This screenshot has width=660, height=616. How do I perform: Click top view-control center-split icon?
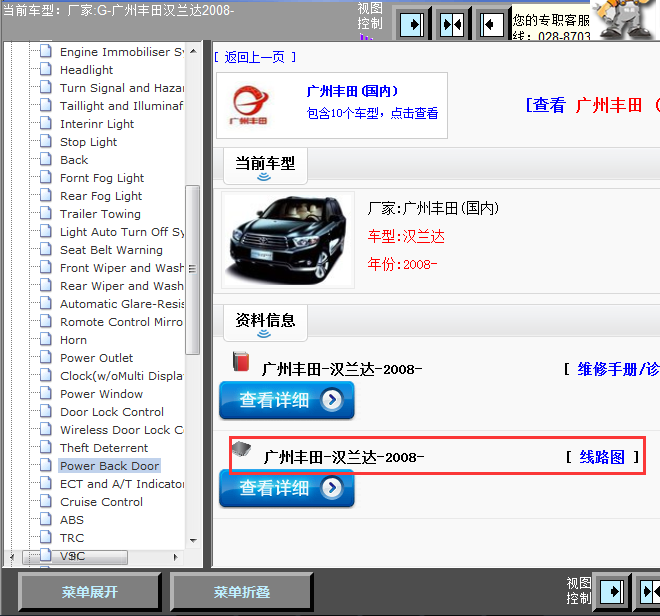[452, 24]
